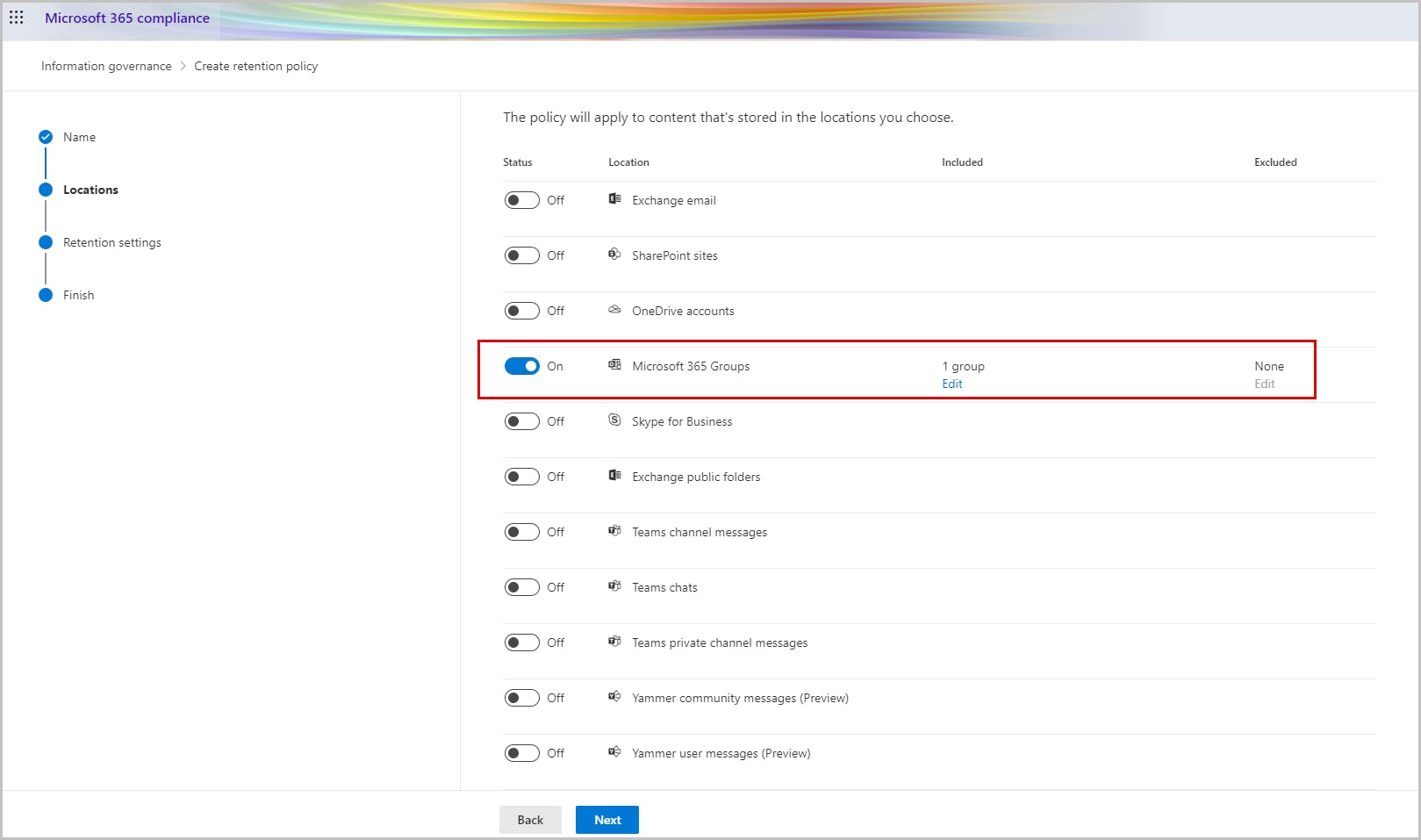Open the app launcher waffle icon
1421x840 pixels.
click(x=17, y=18)
